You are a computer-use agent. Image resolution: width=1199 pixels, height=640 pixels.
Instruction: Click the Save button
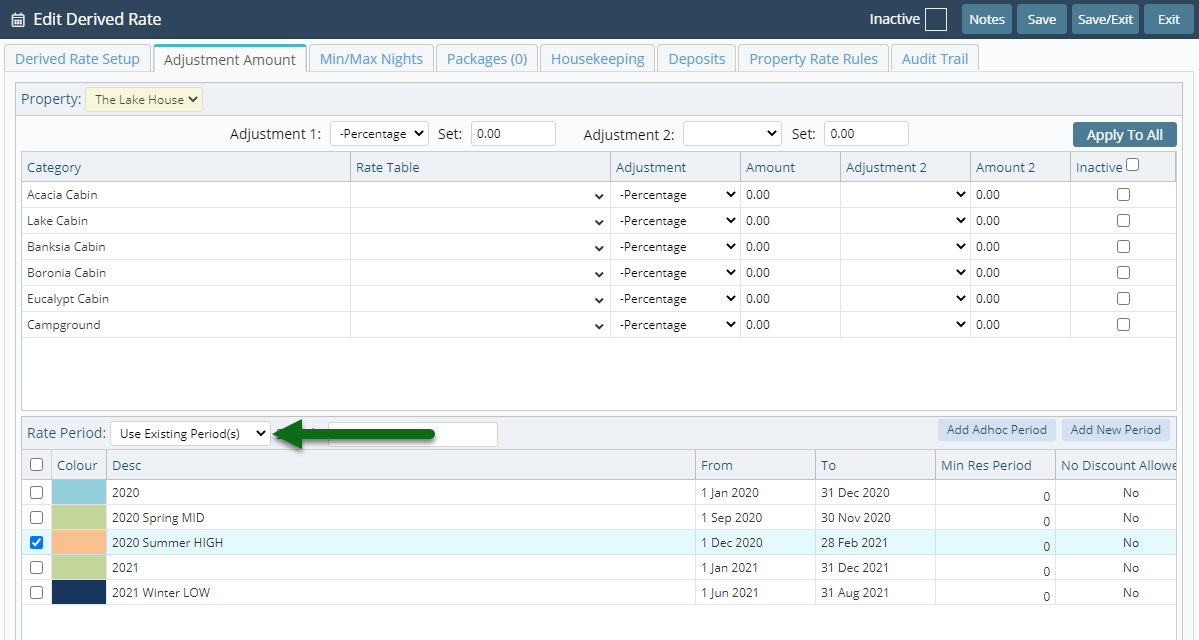click(1041, 20)
